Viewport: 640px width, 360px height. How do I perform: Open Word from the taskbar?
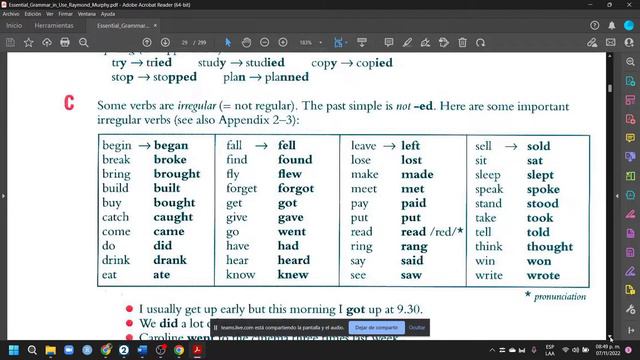click(x=142, y=350)
